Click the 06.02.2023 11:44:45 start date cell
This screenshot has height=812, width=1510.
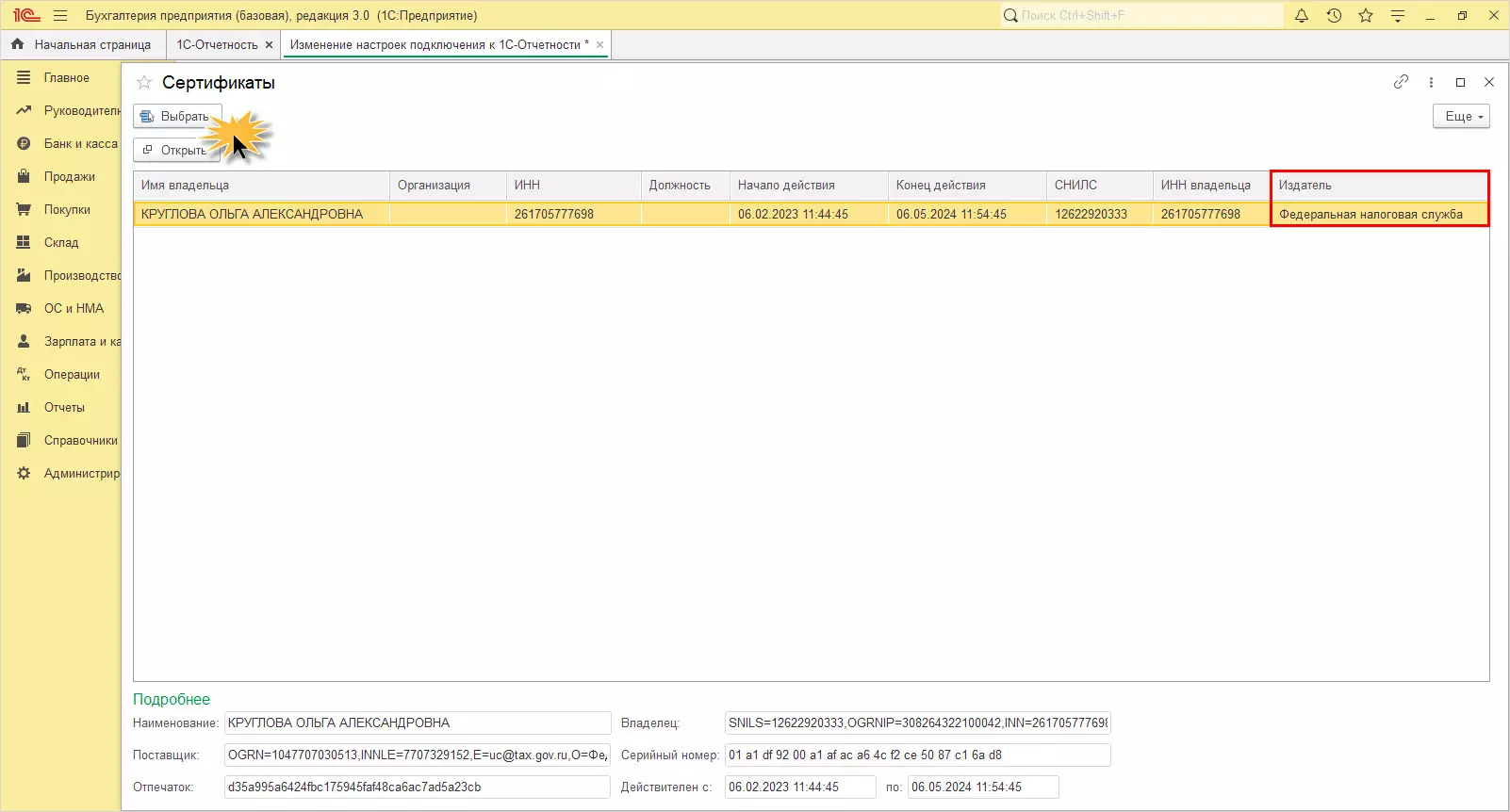tap(809, 214)
